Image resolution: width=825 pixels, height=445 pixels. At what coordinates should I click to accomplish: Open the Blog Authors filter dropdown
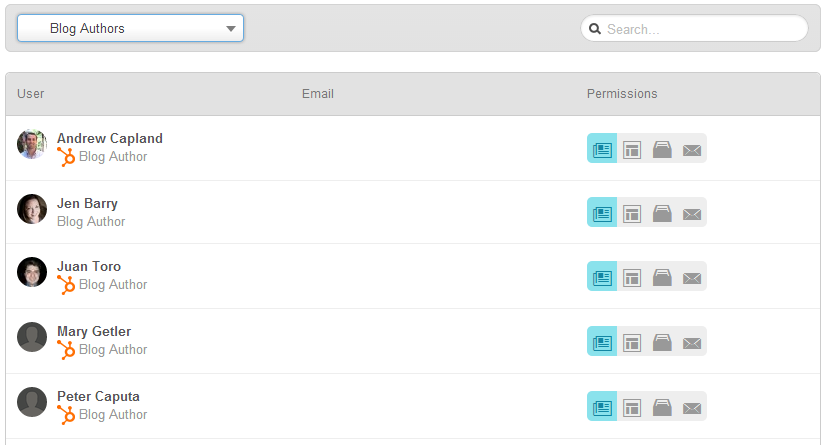(x=130, y=28)
